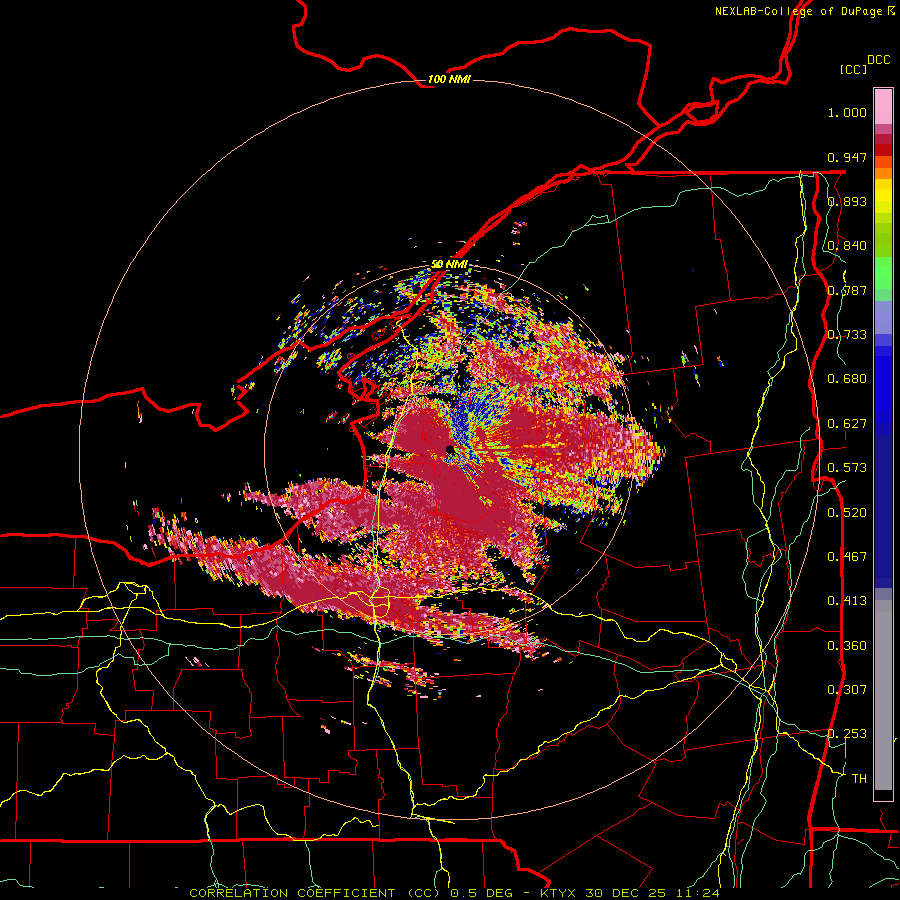Select the 0.893 color scale value

tap(847, 201)
